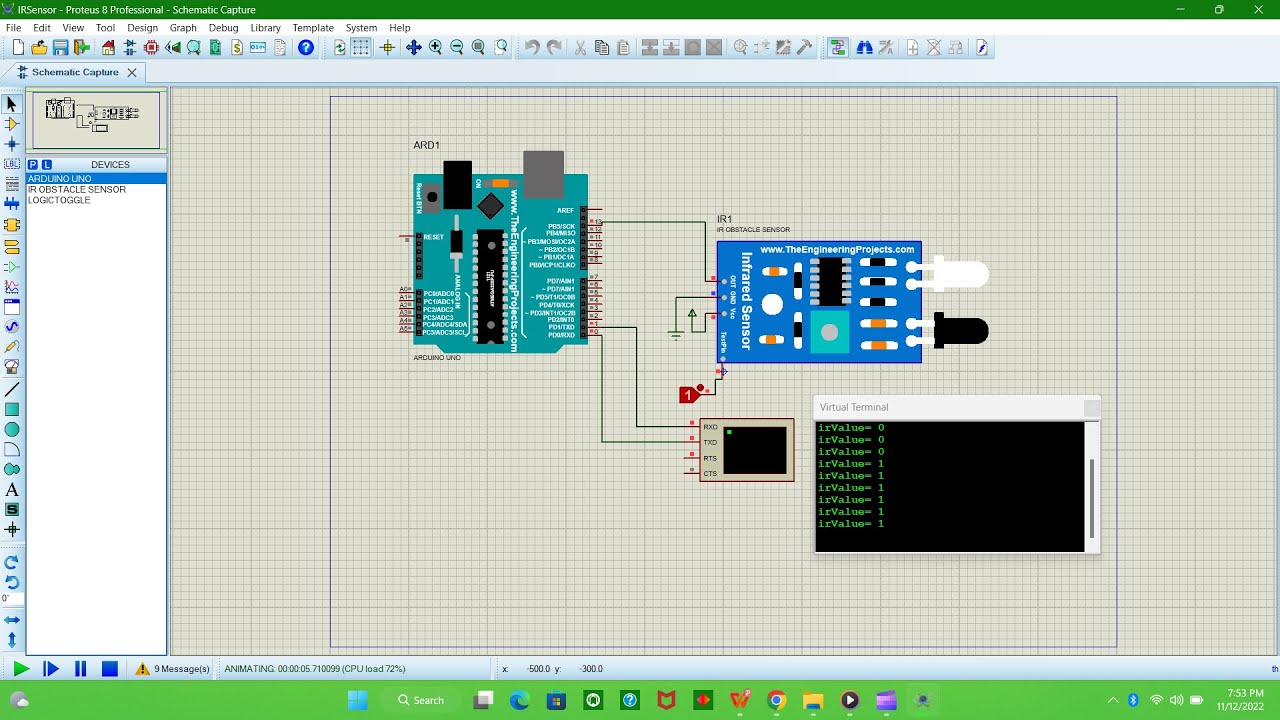Open the File menu
Viewport: 1280px width, 720px height.
tap(13, 28)
